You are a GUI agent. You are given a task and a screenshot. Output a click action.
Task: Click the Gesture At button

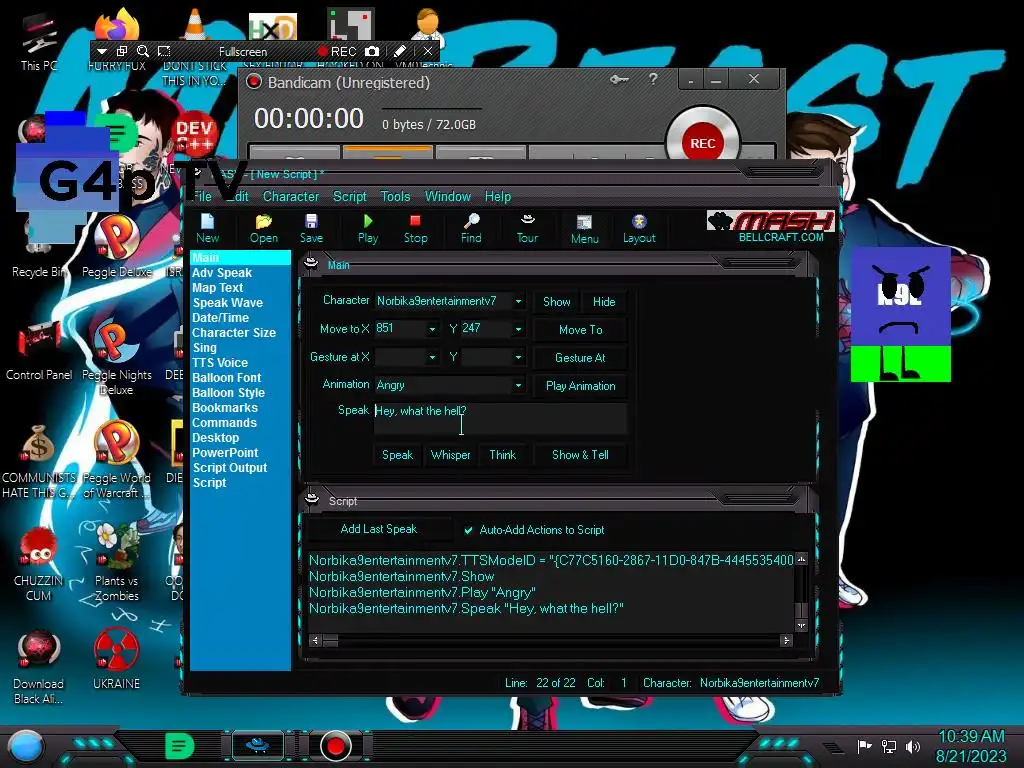581,358
